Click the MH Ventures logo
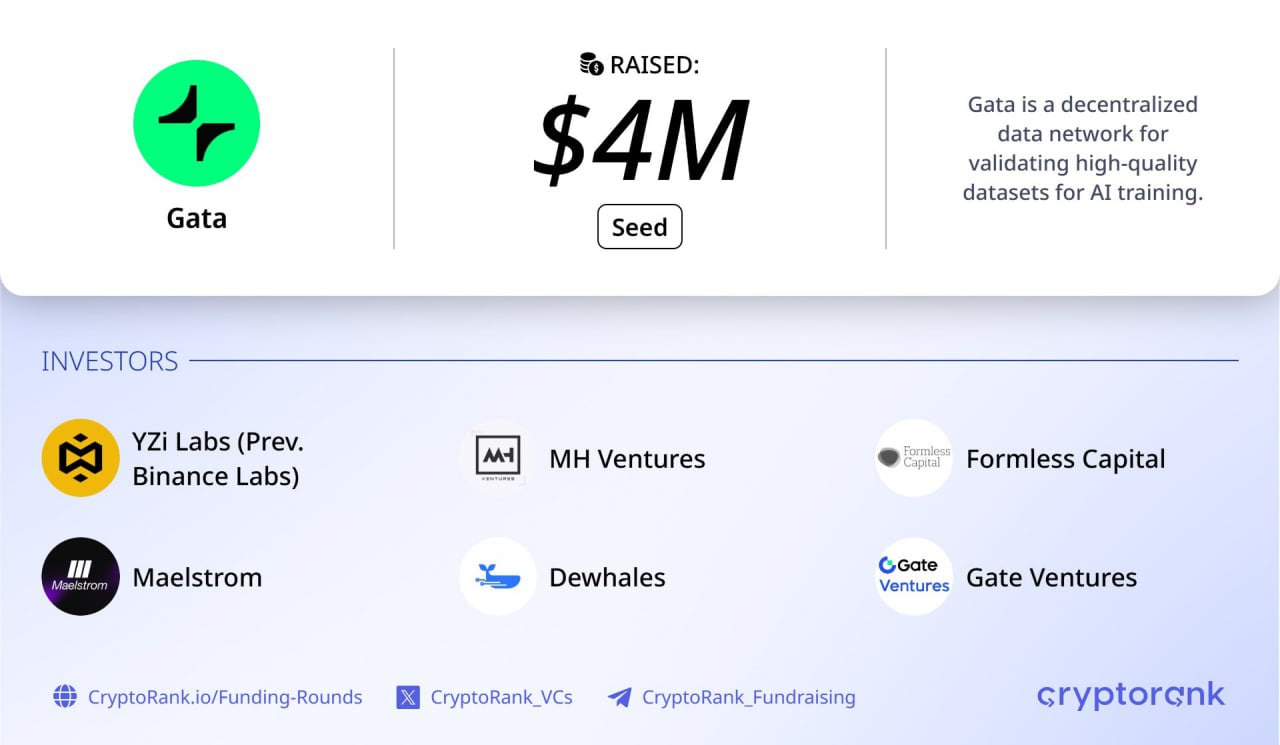Image resolution: width=1280 pixels, height=745 pixels. [x=498, y=458]
